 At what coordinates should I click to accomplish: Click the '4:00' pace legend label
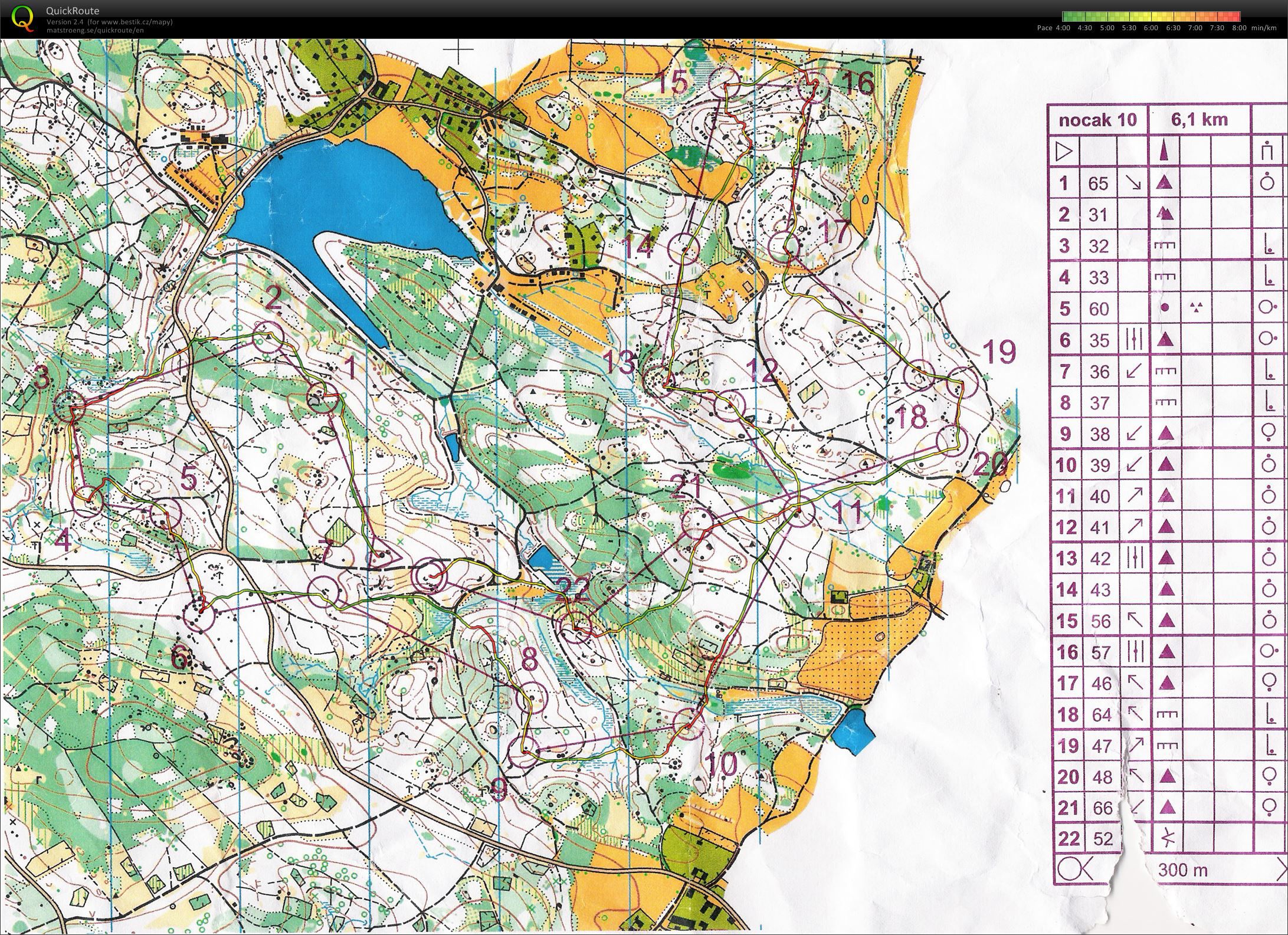tap(1063, 28)
